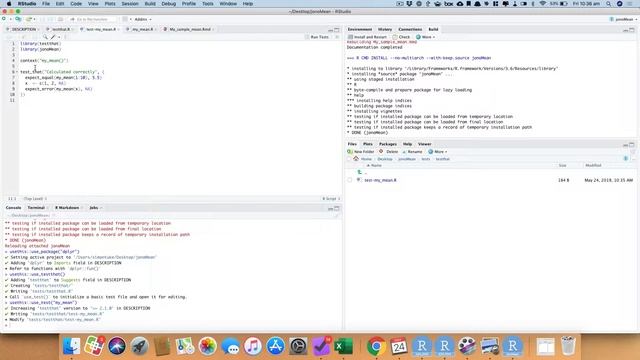Screen dimensions: 640x360
Task: Open the Spotlight search icon in menu bar
Action: coord(609,4)
